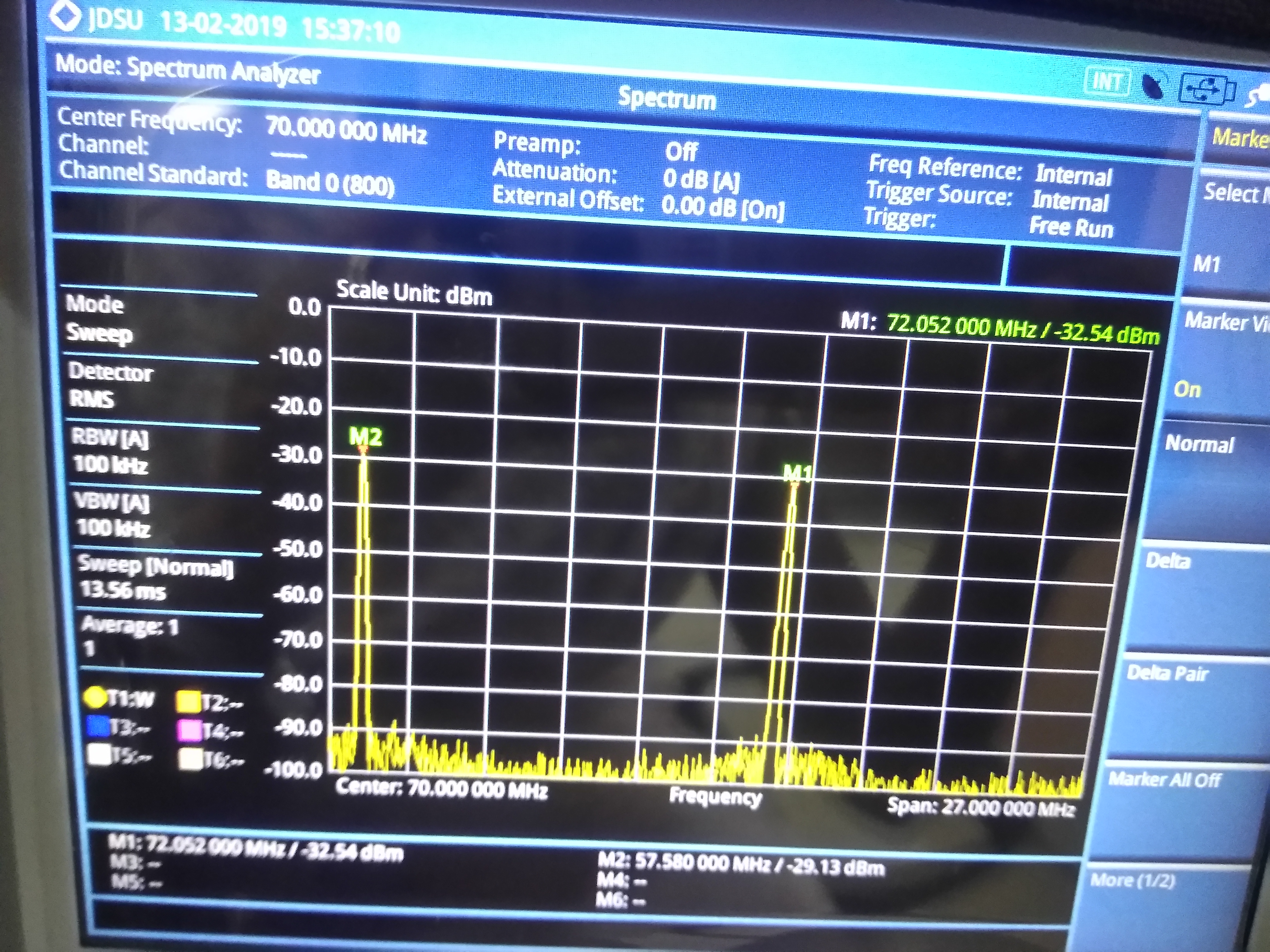The height and width of the screenshot is (952, 1270).
Task: Click the yellow T1 trace icon
Action: 95,698
